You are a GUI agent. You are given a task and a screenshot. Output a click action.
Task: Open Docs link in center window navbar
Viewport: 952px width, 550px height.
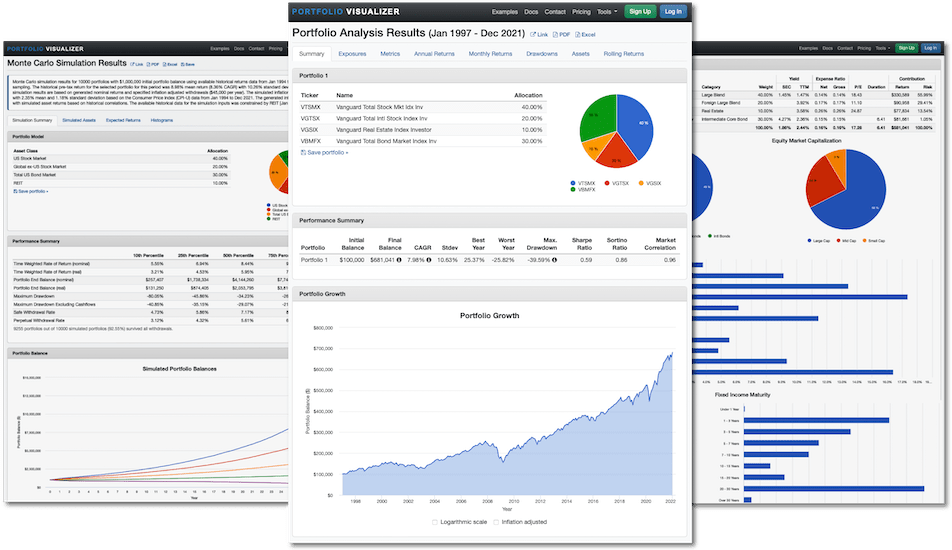tap(531, 12)
